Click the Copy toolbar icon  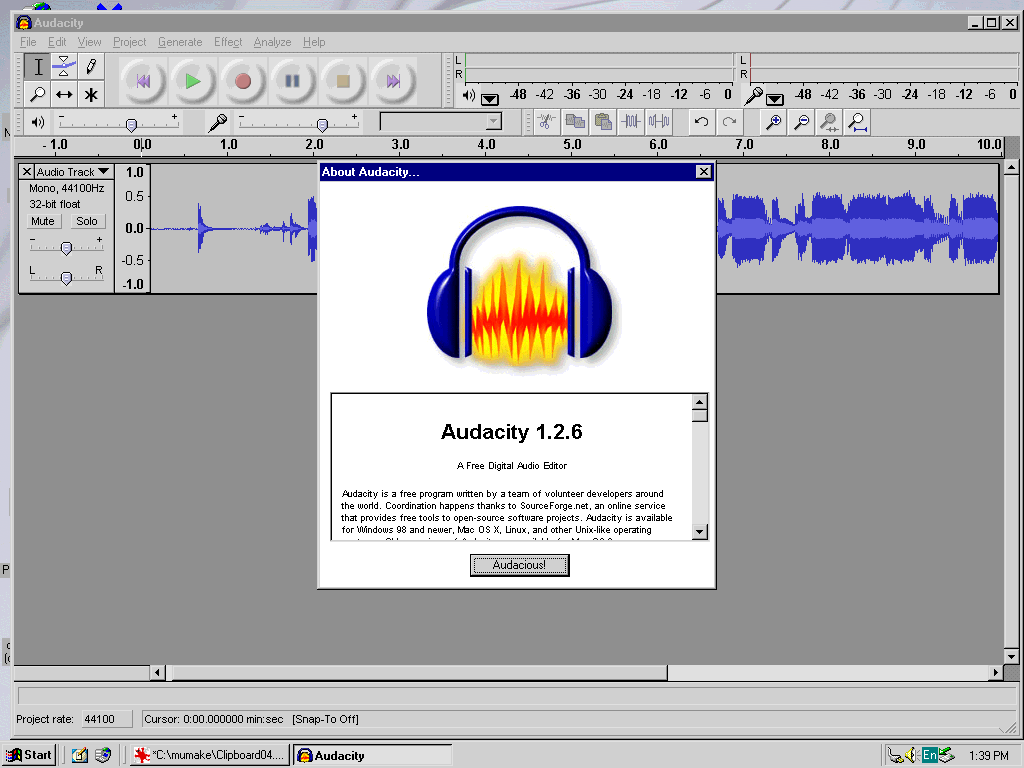575,121
